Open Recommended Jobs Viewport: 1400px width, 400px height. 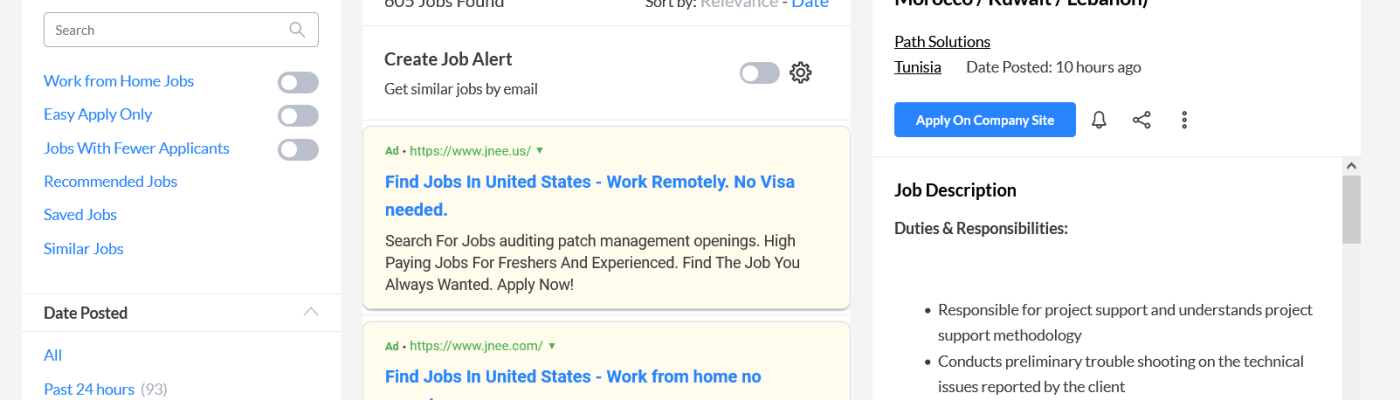tap(110, 181)
